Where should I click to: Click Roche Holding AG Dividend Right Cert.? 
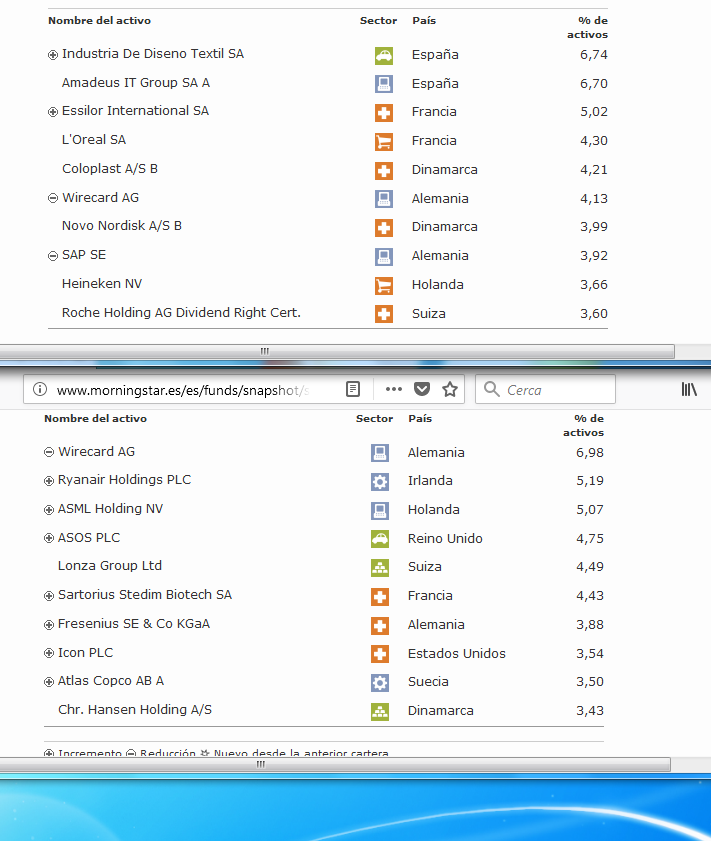[x=181, y=313]
